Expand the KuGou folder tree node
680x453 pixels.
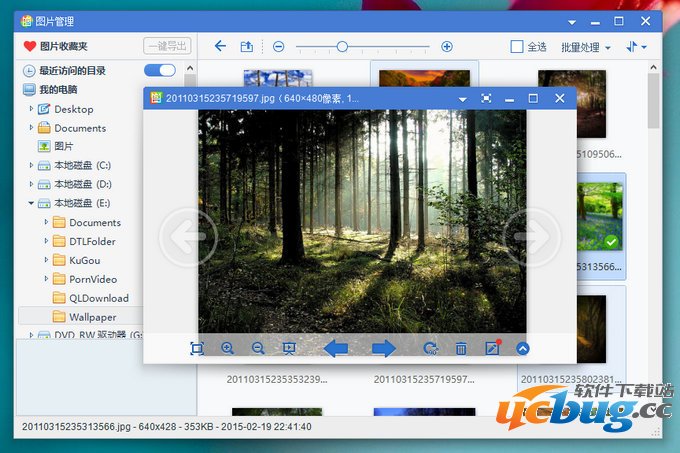[46, 260]
